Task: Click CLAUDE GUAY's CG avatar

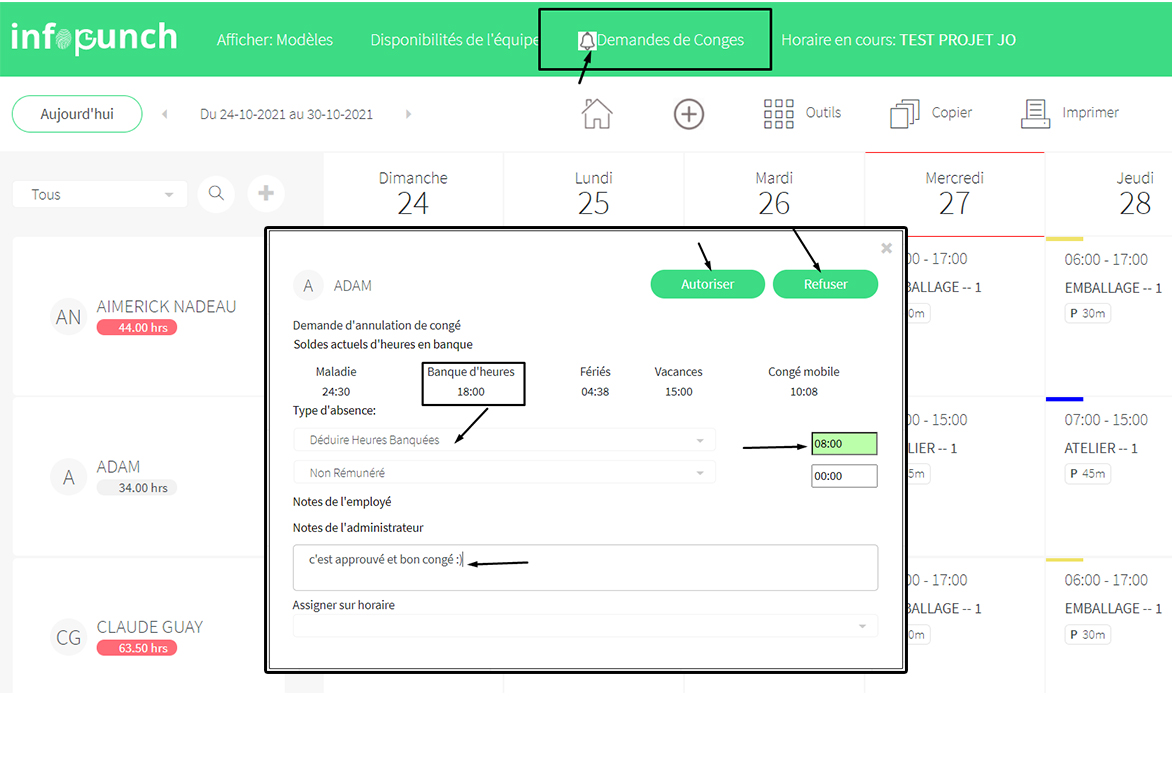Action: coord(68,638)
